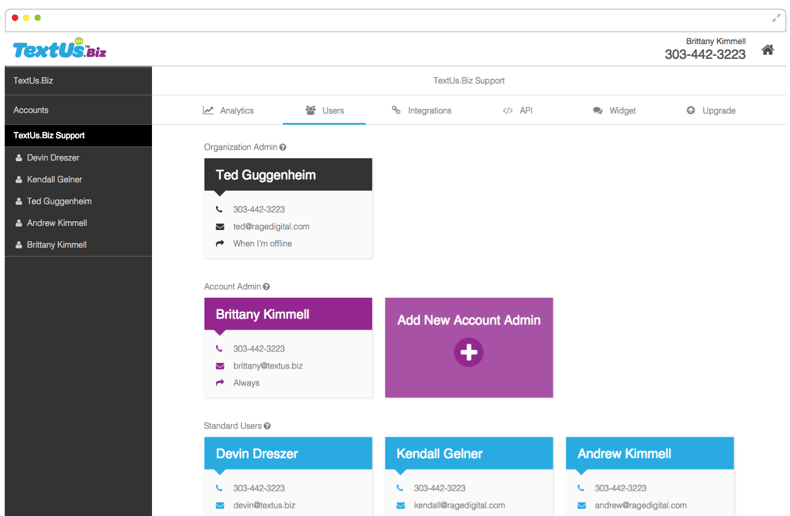
Task: Select Ted Guggenheim in the sidebar
Action: tap(78, 201)
